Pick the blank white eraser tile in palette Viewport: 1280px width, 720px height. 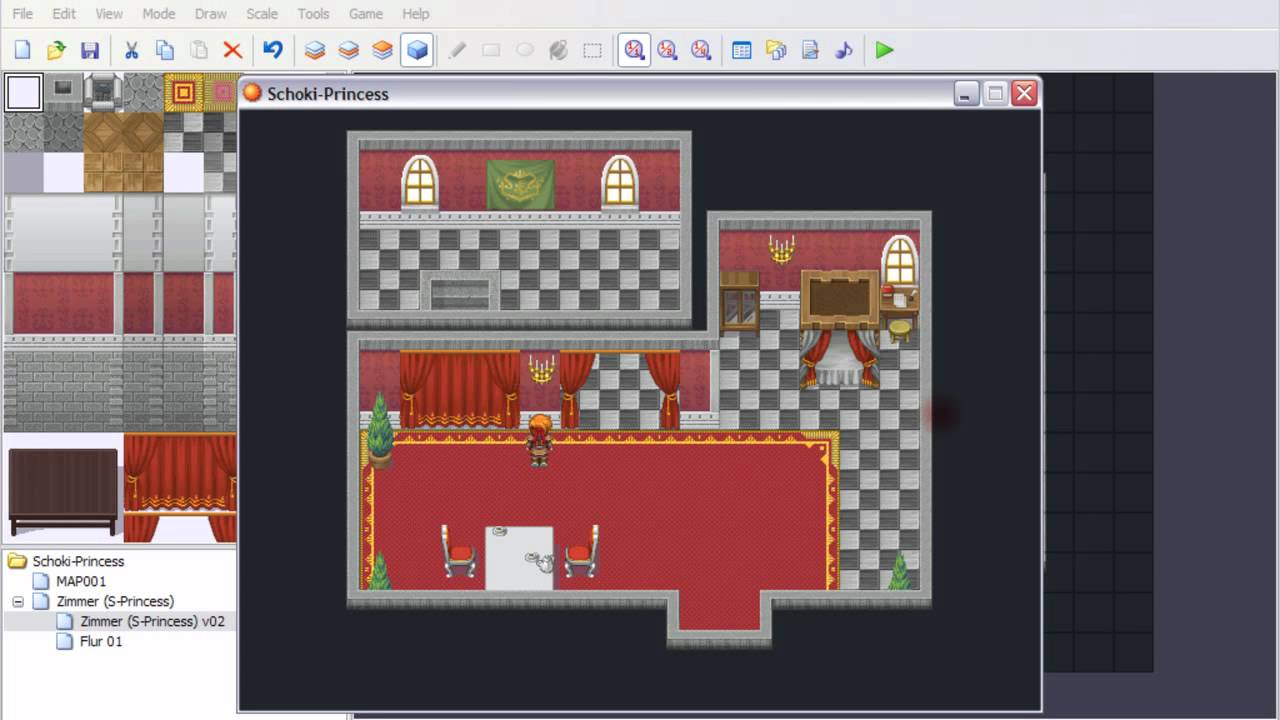(23, 92)
